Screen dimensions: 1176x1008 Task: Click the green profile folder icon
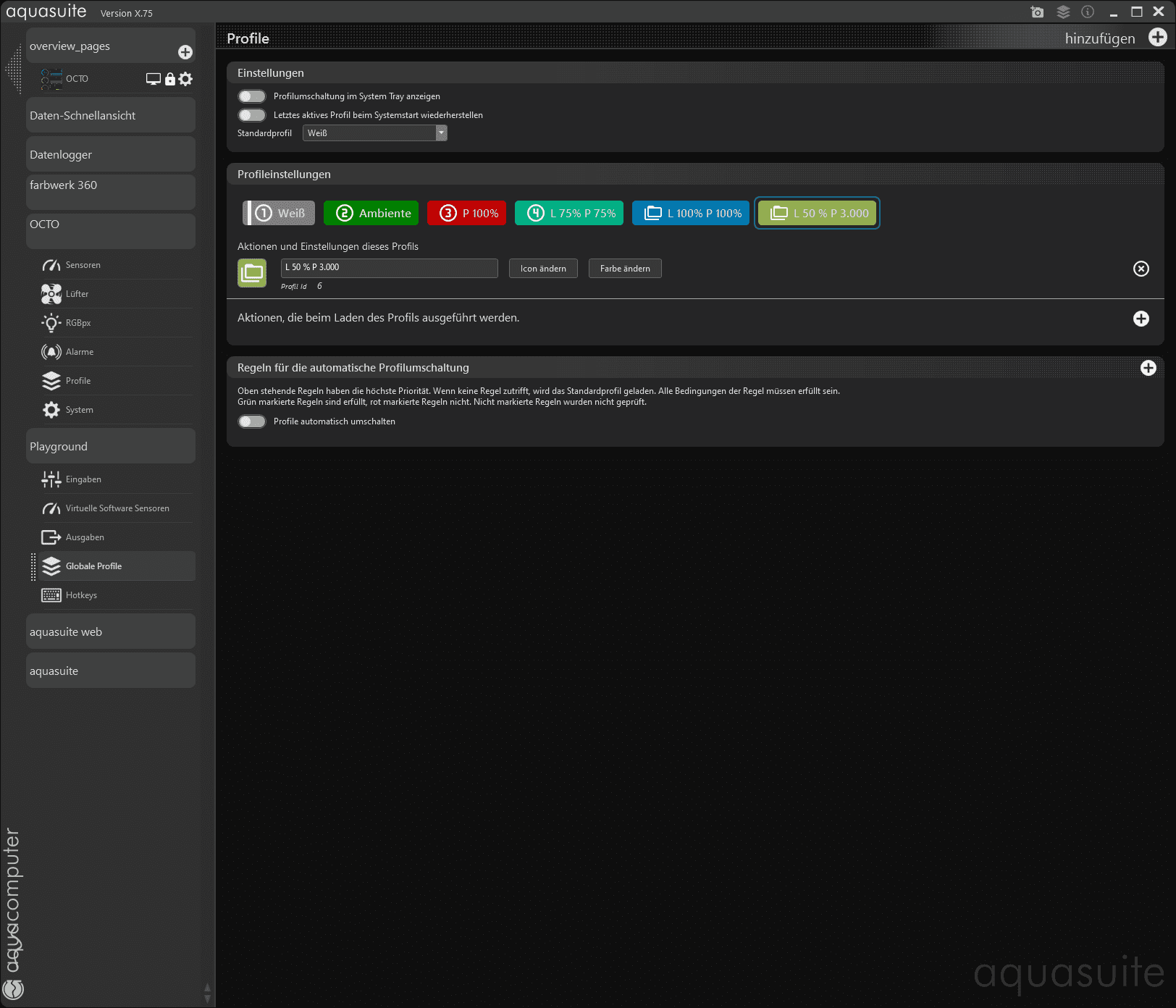252,273
